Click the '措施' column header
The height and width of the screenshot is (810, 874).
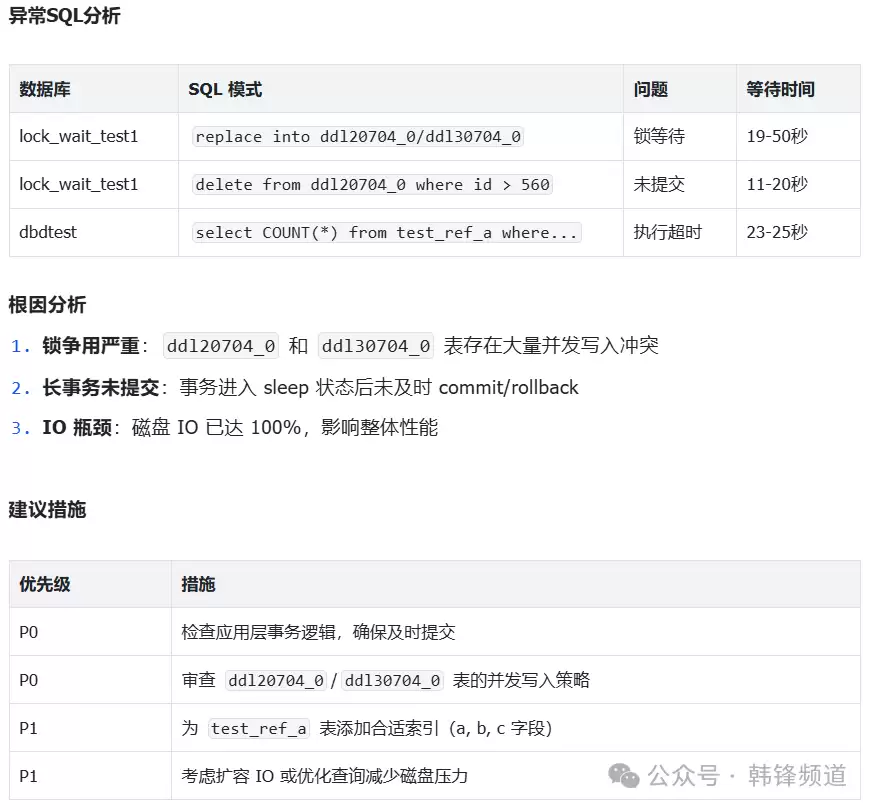(x=198, y=584)
